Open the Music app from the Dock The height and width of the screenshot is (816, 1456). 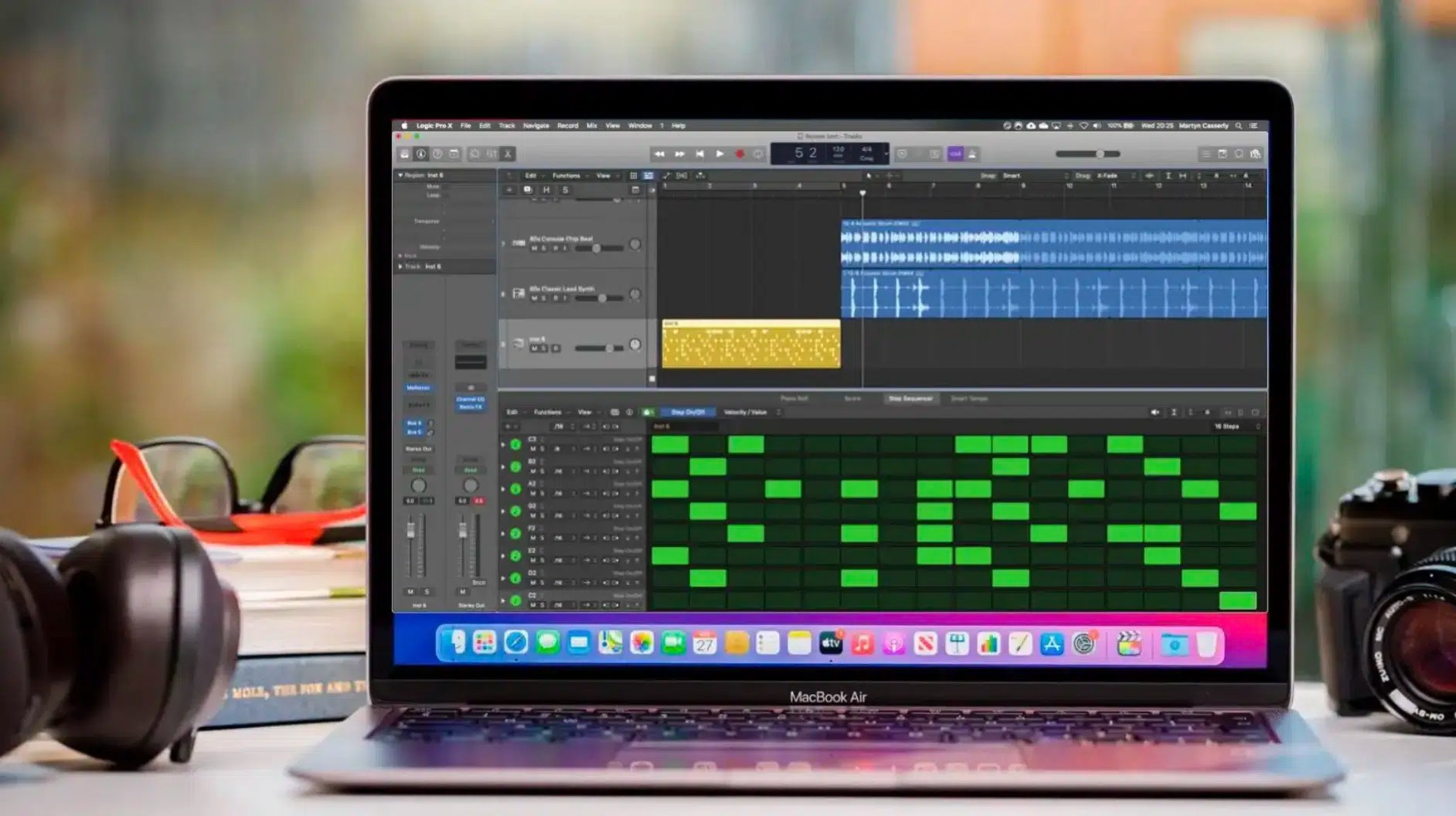[x=862, y=644]
